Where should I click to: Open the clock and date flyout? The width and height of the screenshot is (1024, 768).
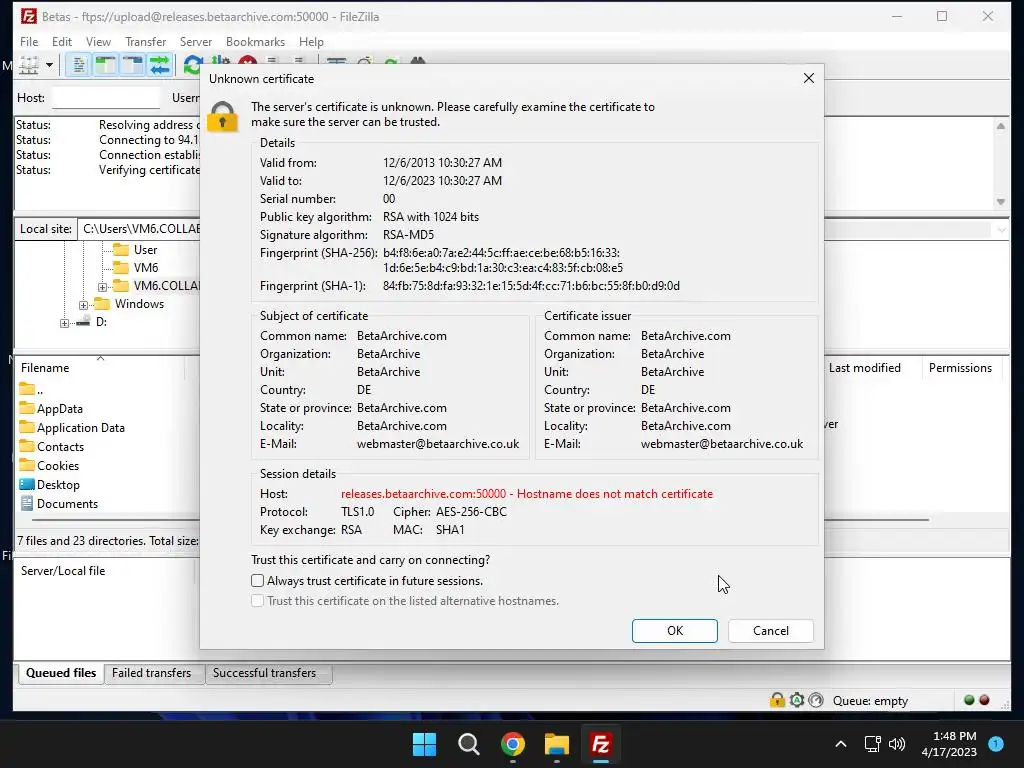coord(949,744)
